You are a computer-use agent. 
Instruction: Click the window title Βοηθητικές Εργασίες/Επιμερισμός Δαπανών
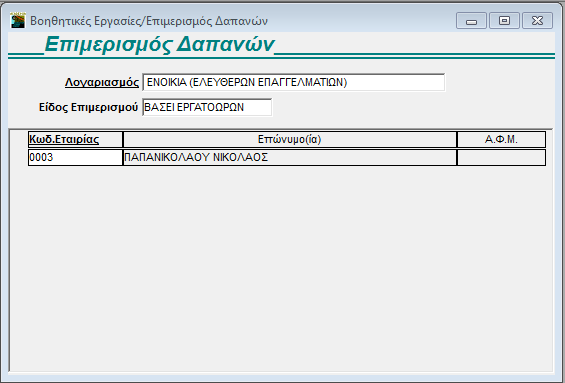[x=149, y=21]
